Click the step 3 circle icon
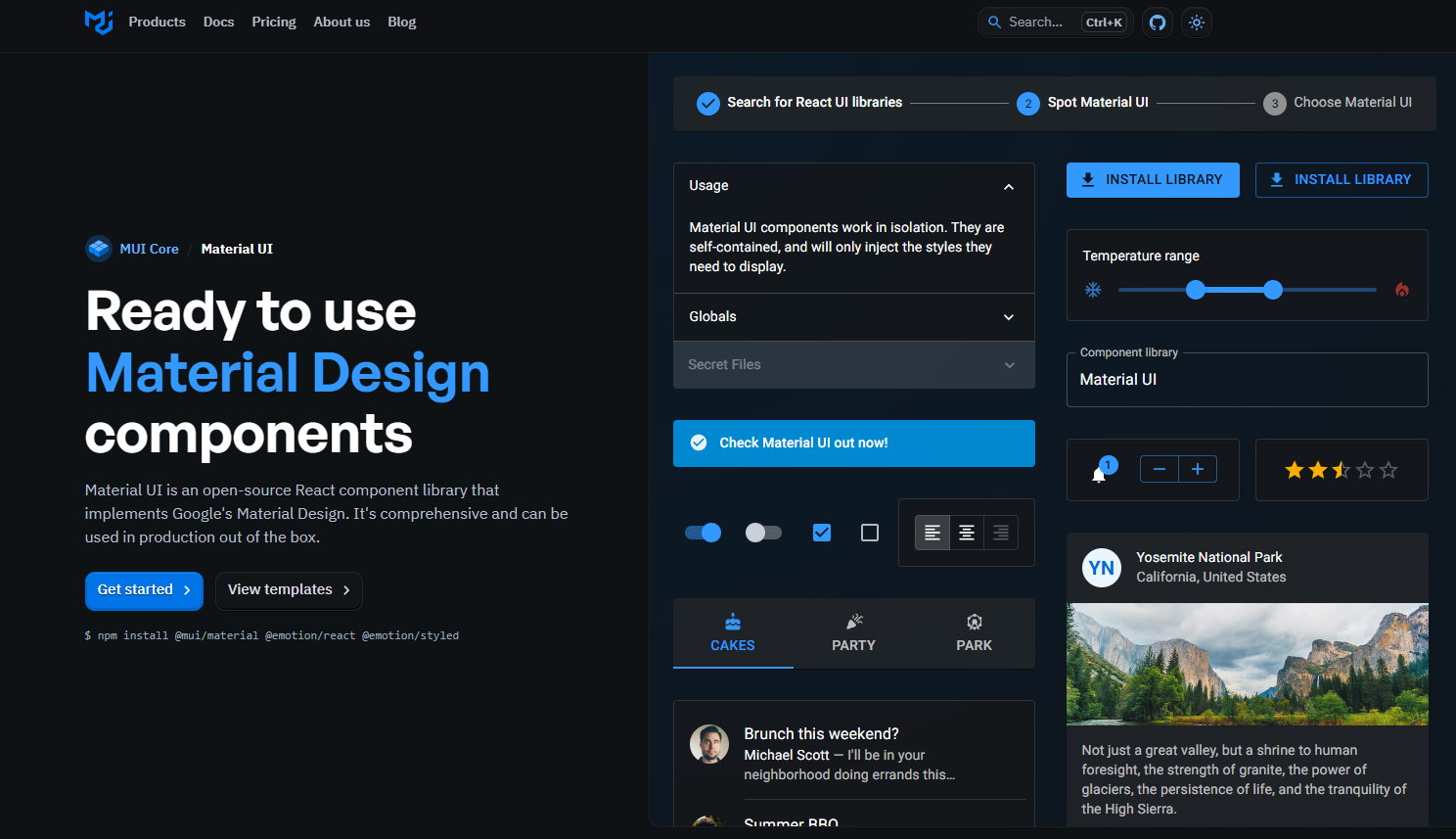This screenshot has width=1456, height=839. coord(1275,103)
